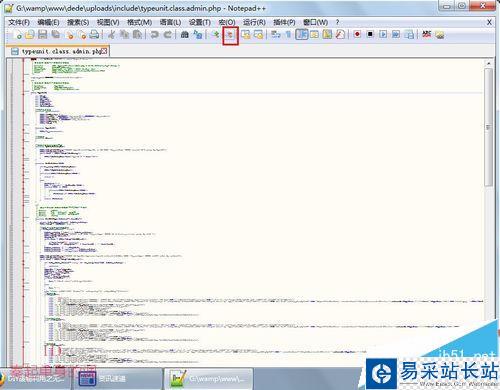Open the 运行(R) menu
This screenshot has height=390, width=500.
[254, 22]
